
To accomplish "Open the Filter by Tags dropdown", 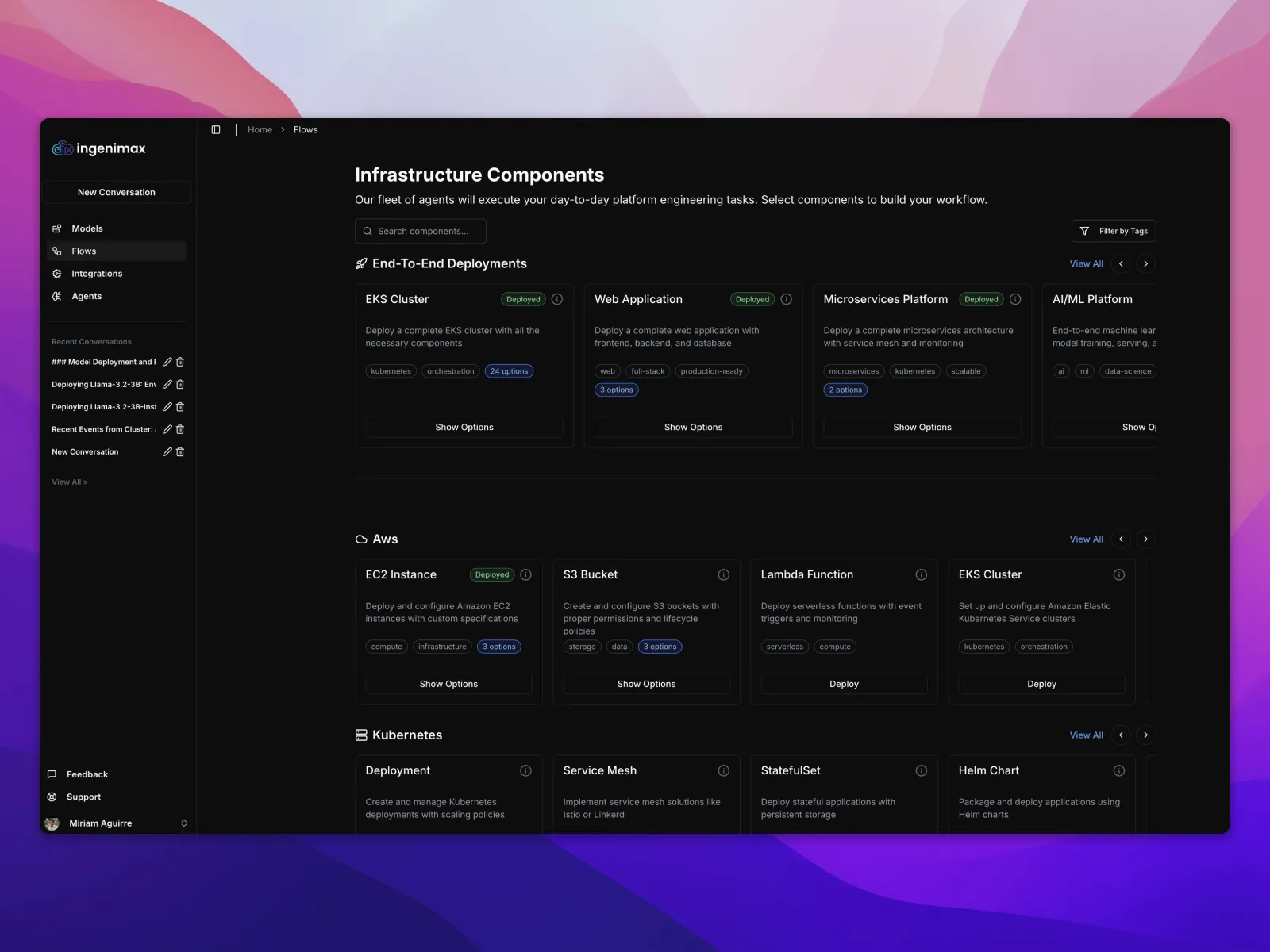I will [1113, 231].
